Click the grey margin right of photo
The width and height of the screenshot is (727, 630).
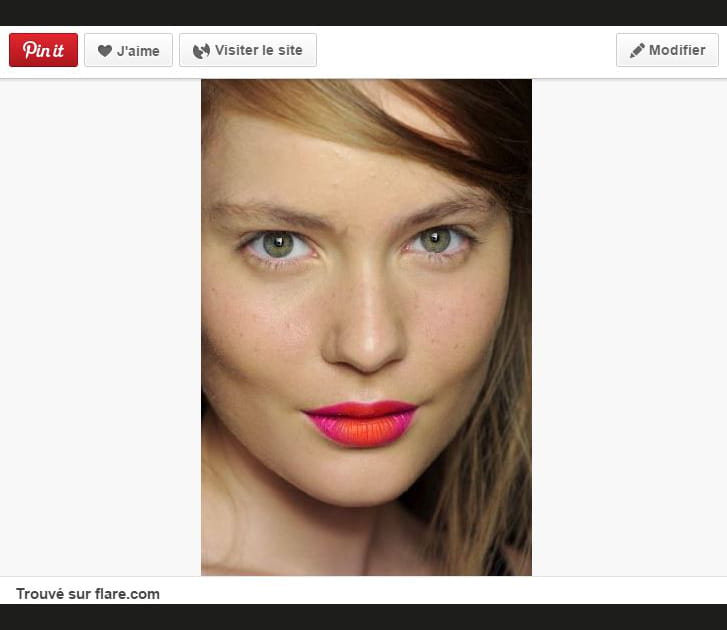tap(630, 330)
